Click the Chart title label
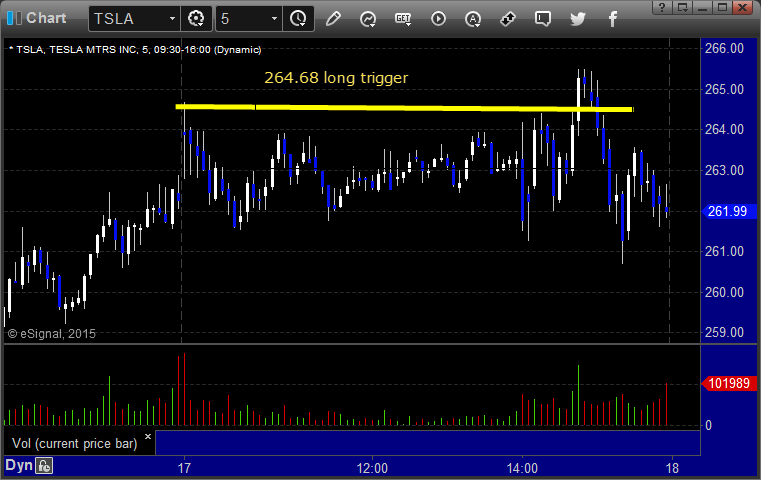 (x=46, y=18)
